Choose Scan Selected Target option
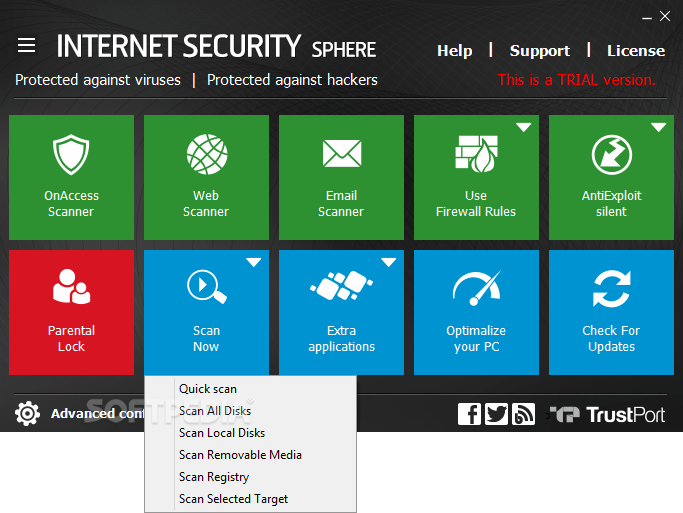The width and height of the screenshot is (683, 513). tap(250, 499)
